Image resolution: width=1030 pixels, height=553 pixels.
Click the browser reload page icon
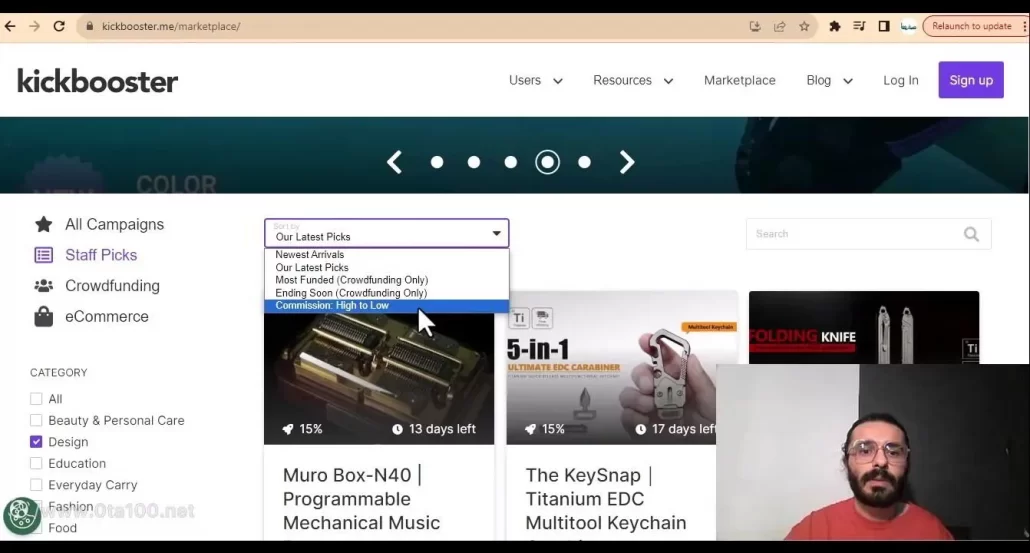(x=59, y=26)
